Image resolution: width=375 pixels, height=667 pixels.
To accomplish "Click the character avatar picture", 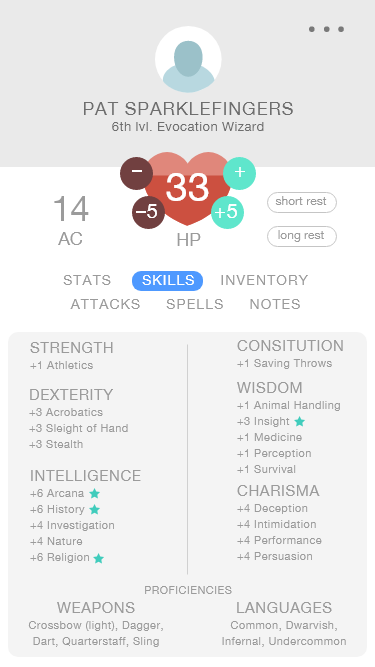I will [x=188, y=59].
